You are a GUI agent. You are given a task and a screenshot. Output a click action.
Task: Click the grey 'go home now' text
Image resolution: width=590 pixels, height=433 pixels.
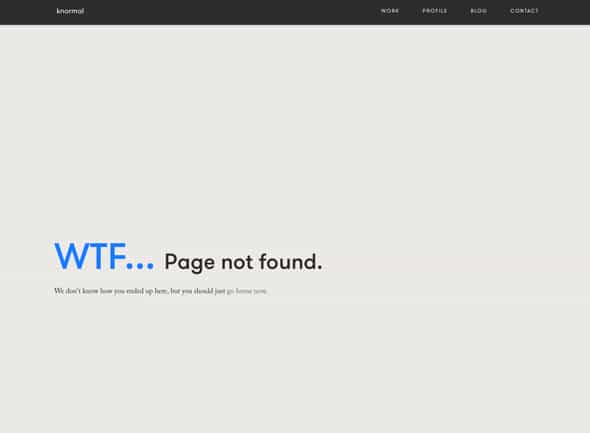pyautogui.click(x=247, y=291)
